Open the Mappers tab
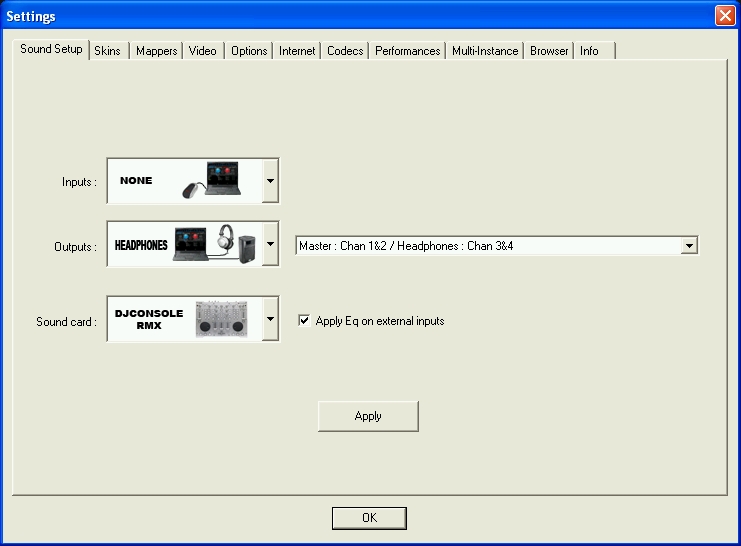The height and width of the screenshot is (546, 741). click(x=156, y=51)
